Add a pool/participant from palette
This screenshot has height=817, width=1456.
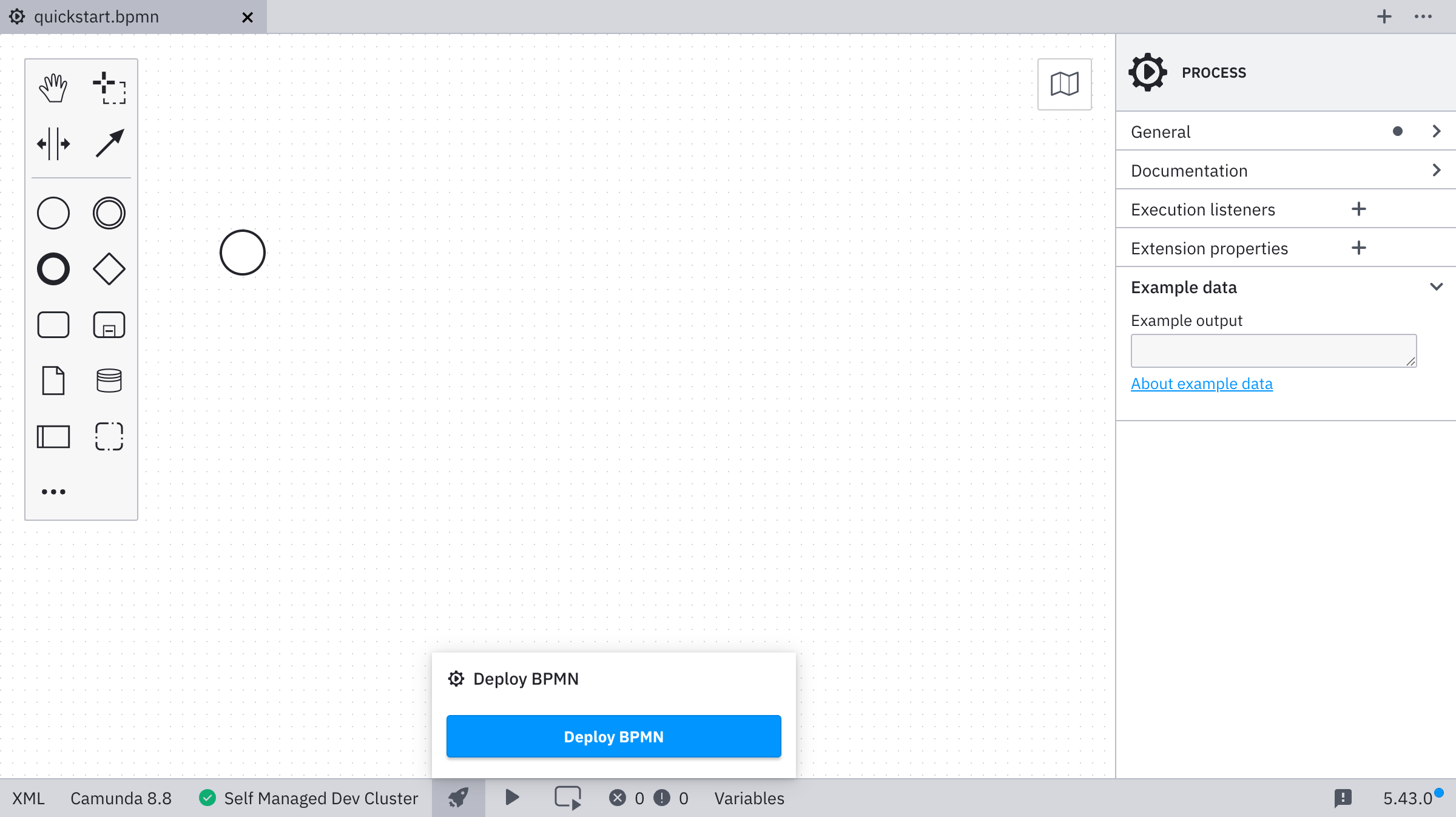pyautogui.click(x=53, y=436)
